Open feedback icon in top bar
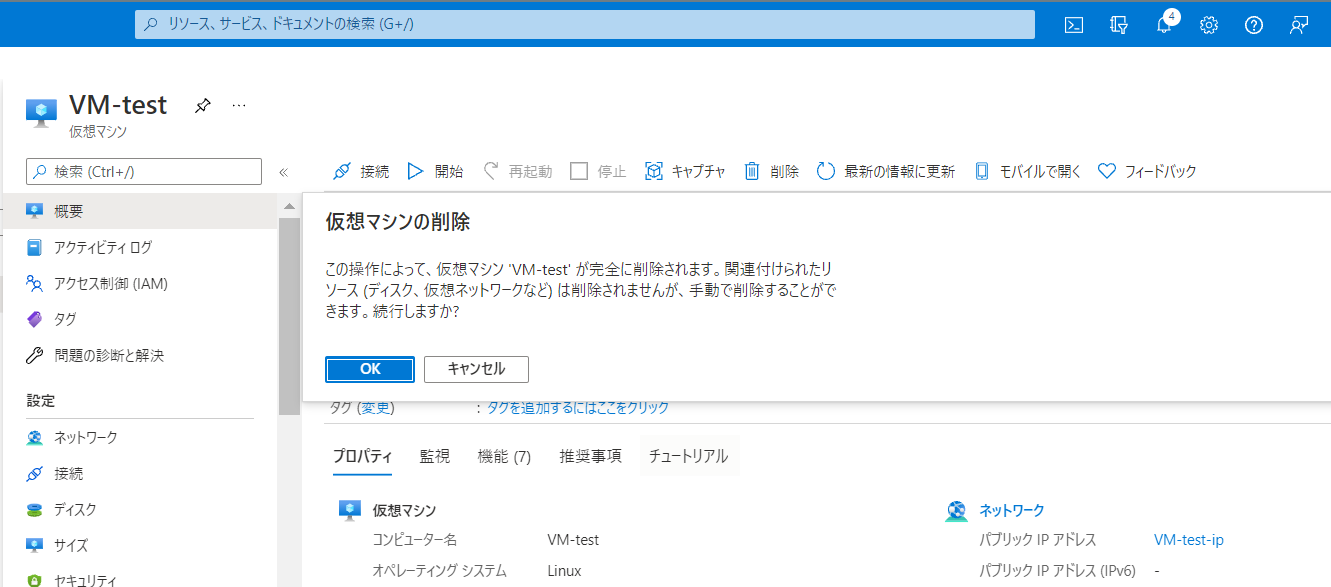 tap(1299, 25)
